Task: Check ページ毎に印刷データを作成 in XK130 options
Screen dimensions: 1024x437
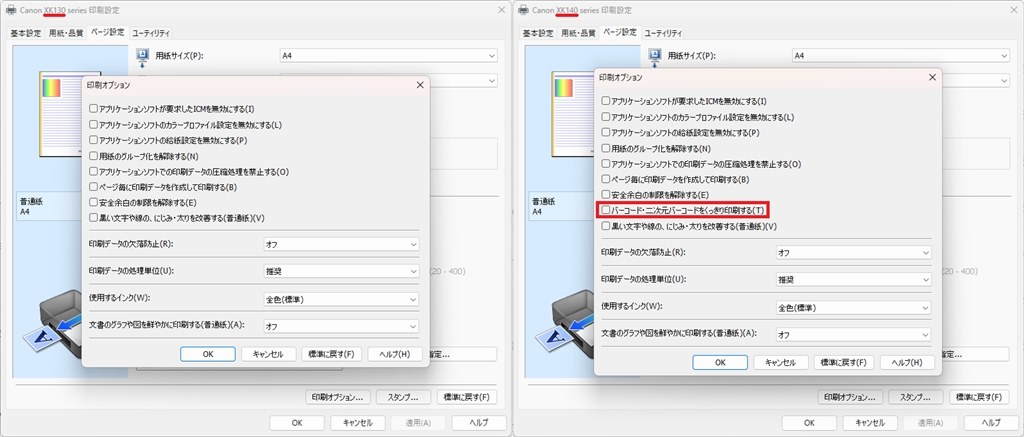Action: [93, 187]
